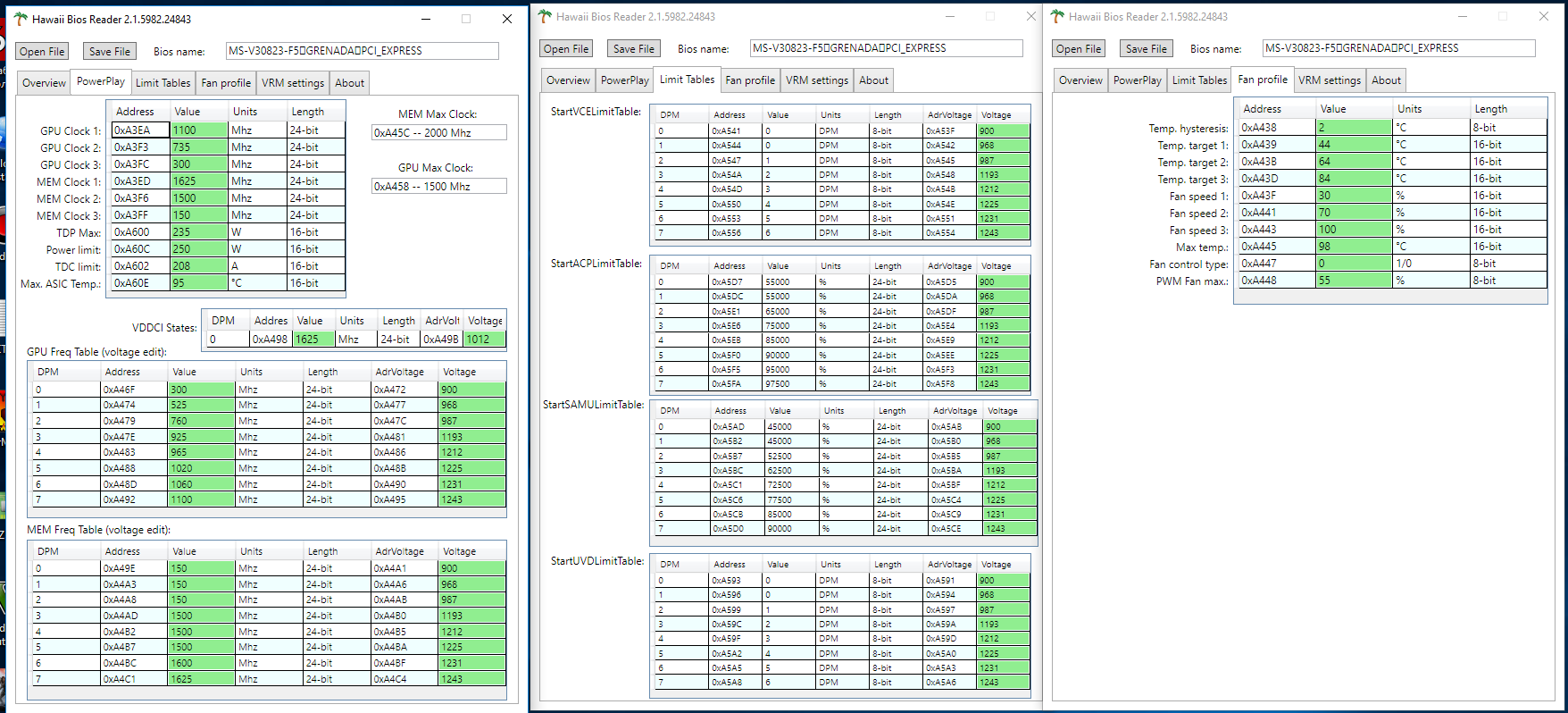Select the VDDCI States voltage cell showing 1012

pos(484,340)
